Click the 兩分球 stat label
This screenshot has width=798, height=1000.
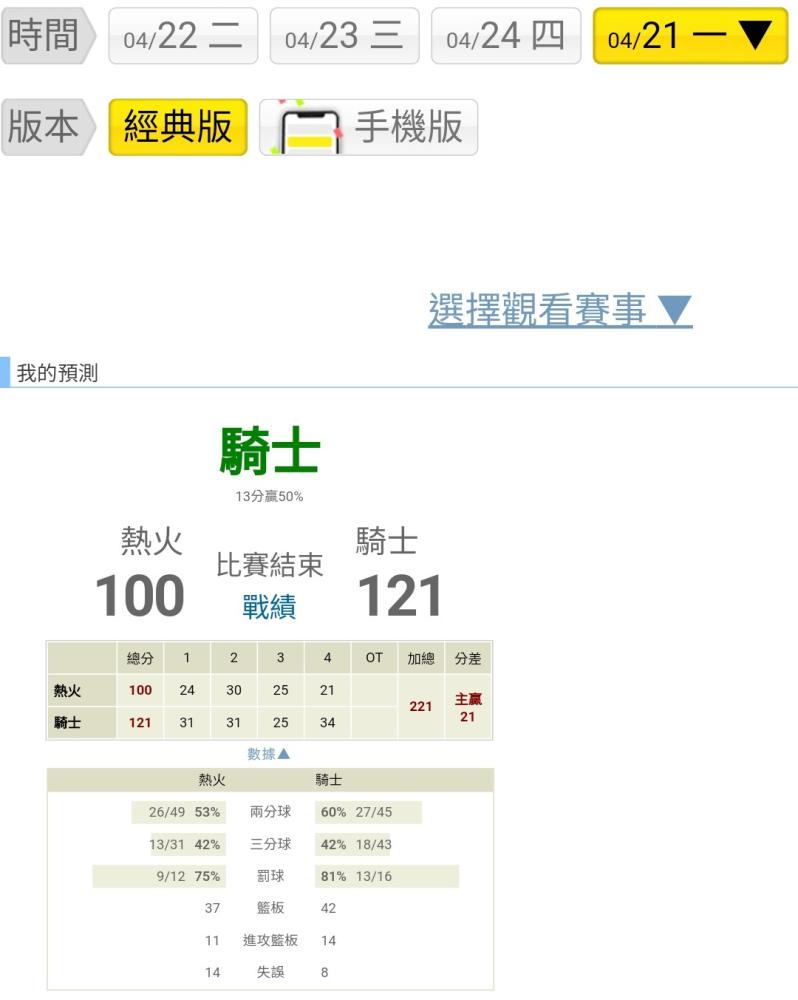(270, 812)
